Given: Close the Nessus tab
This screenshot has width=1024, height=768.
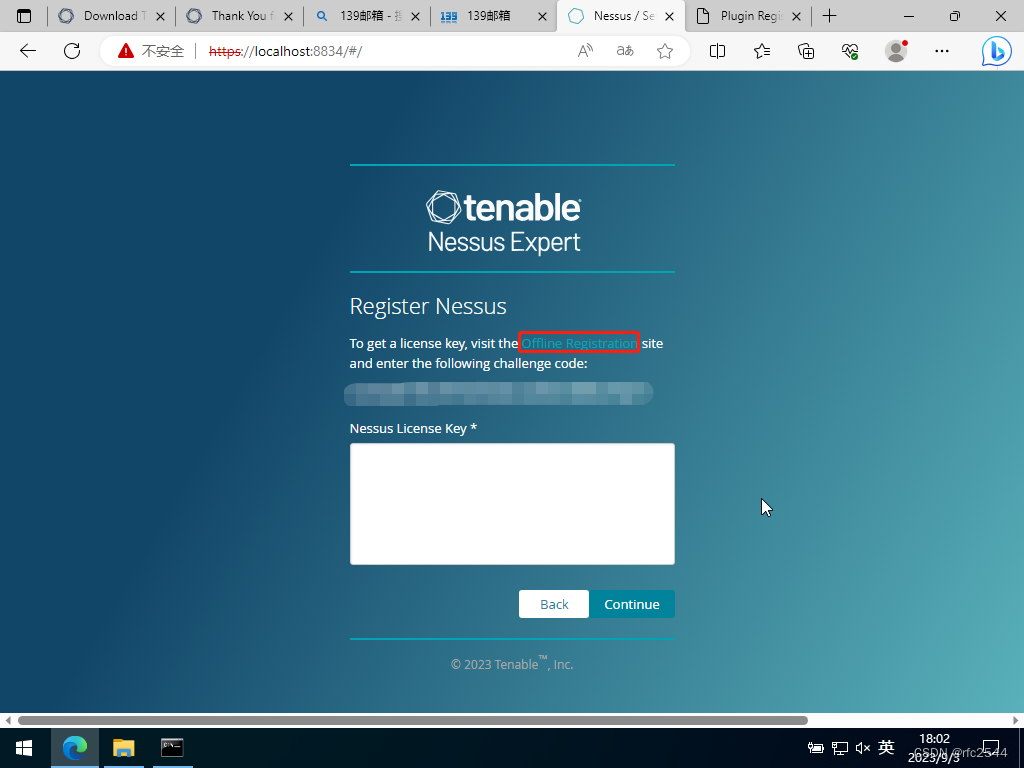Looking at the screenshot, I should pos(669,16).
